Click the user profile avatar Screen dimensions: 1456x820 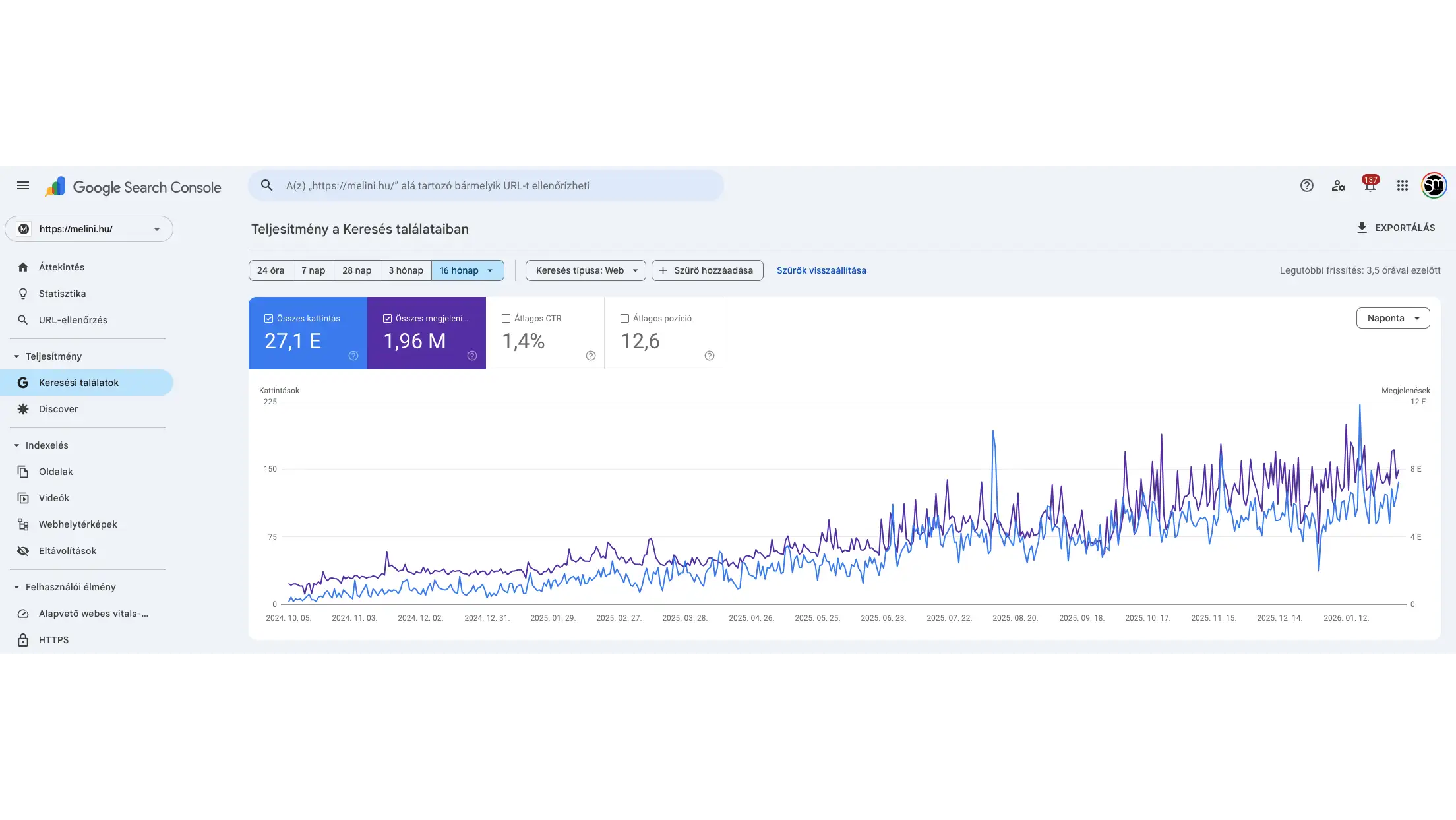(1434, 185)
